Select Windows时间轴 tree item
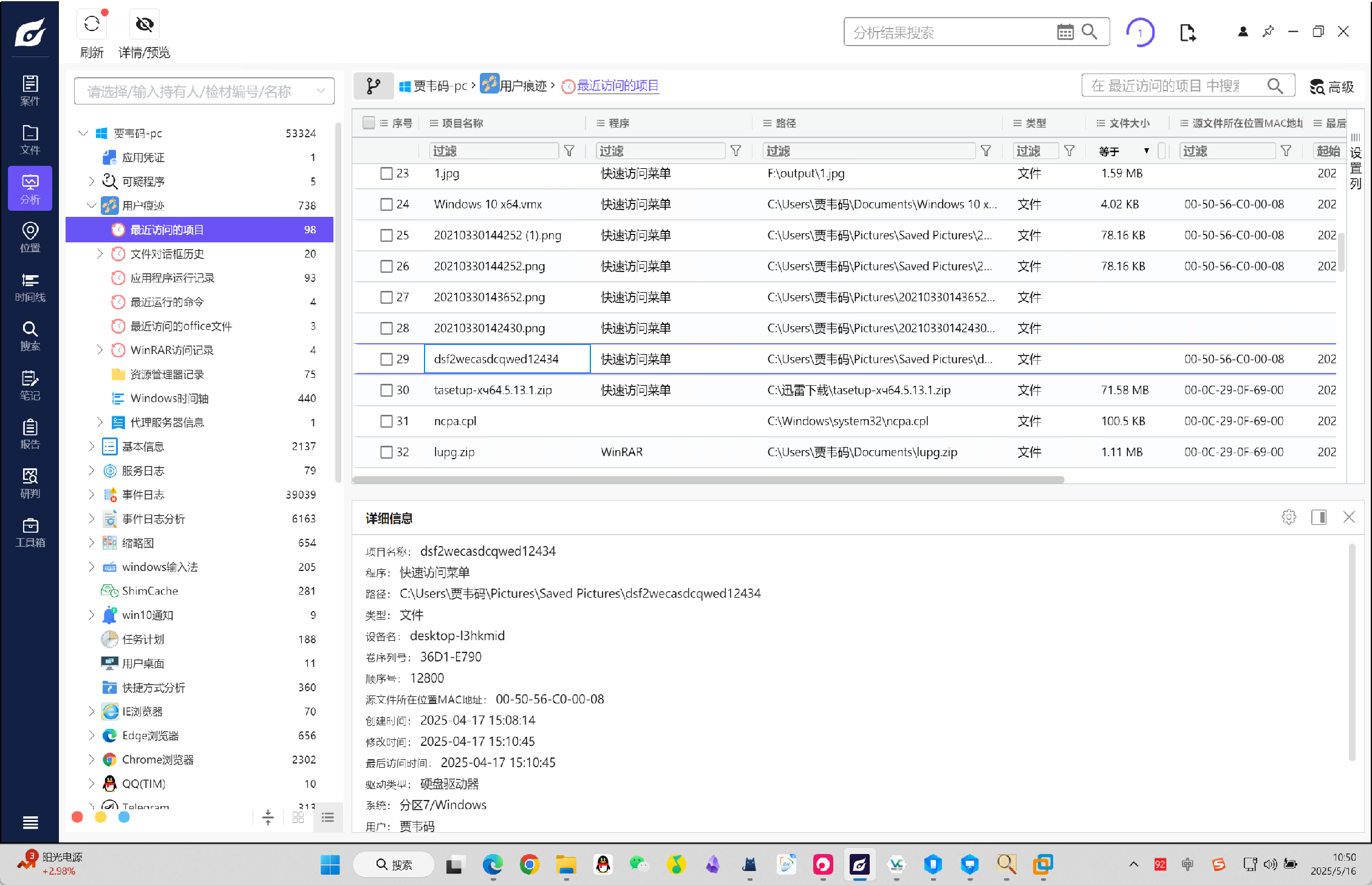 tap(169, 398)
